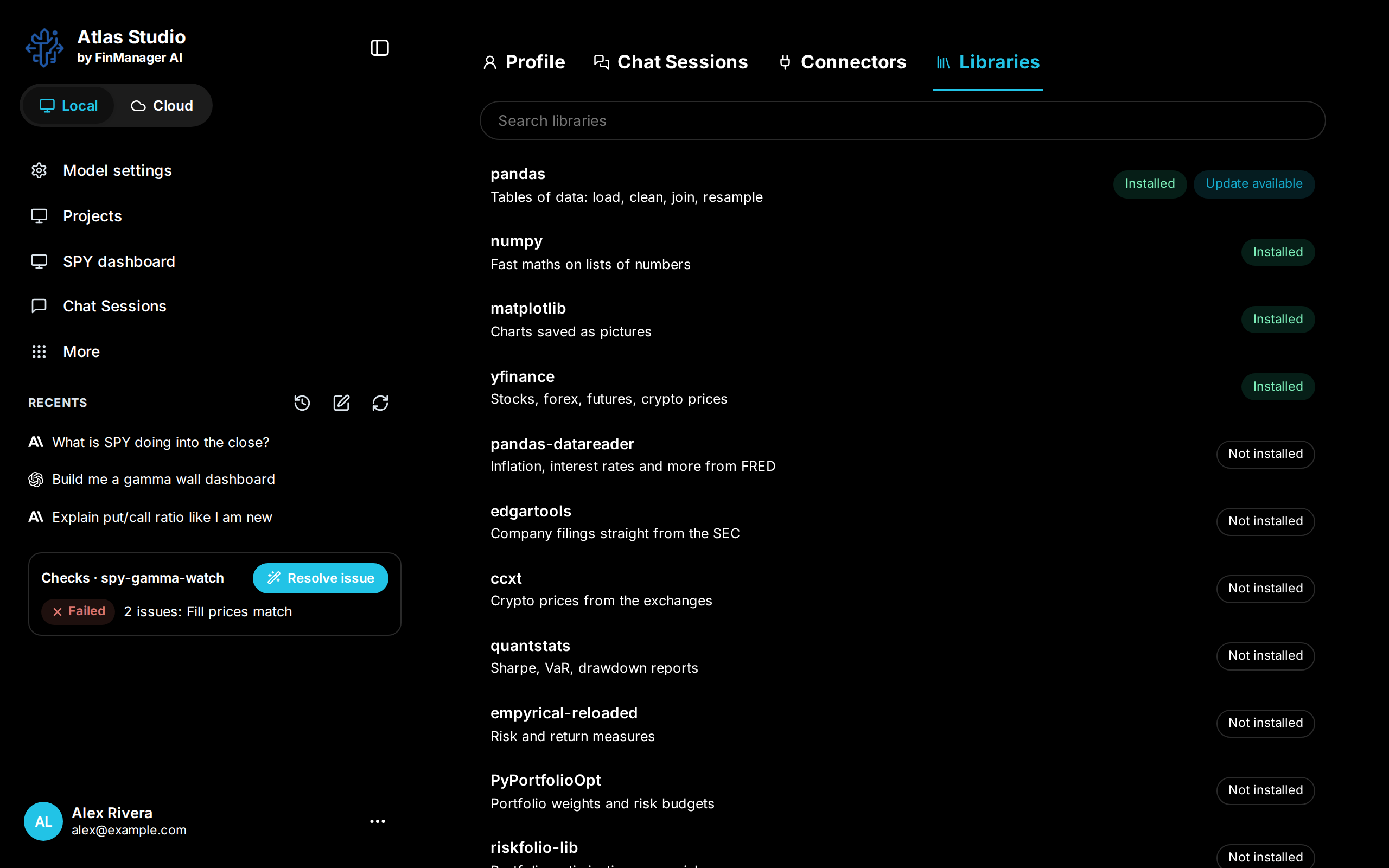Click Installed badge for pandas

pos(1150,184)
